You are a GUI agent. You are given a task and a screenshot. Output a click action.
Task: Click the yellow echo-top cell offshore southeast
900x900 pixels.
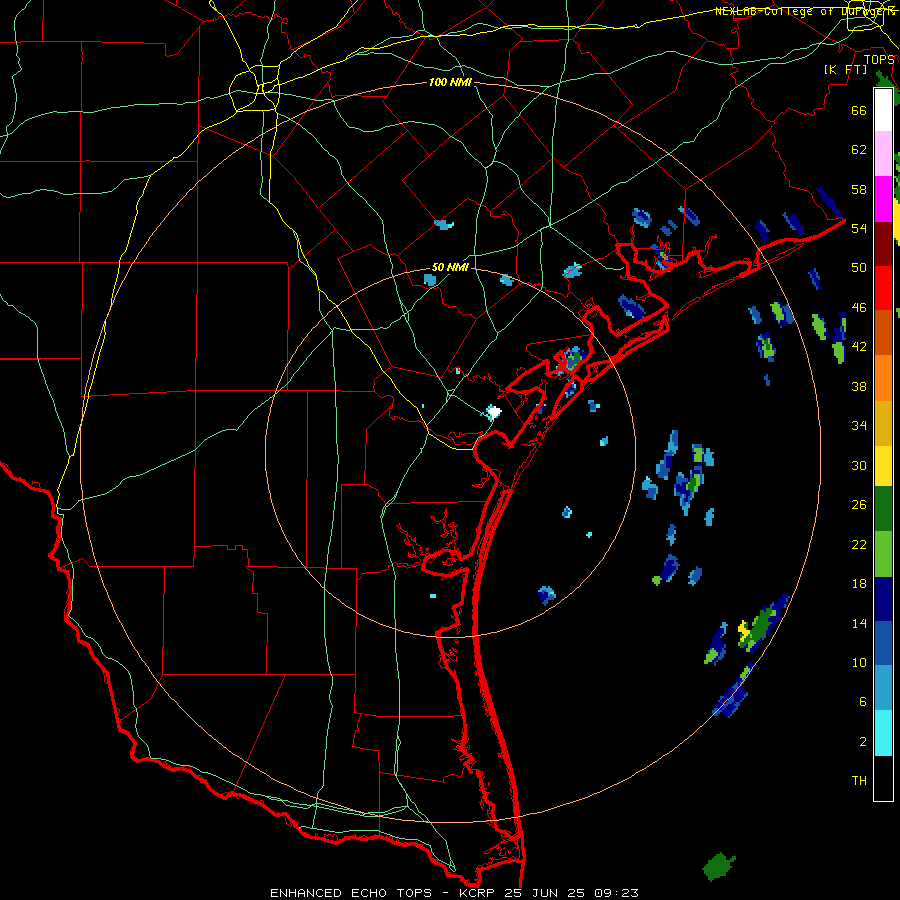744,631
